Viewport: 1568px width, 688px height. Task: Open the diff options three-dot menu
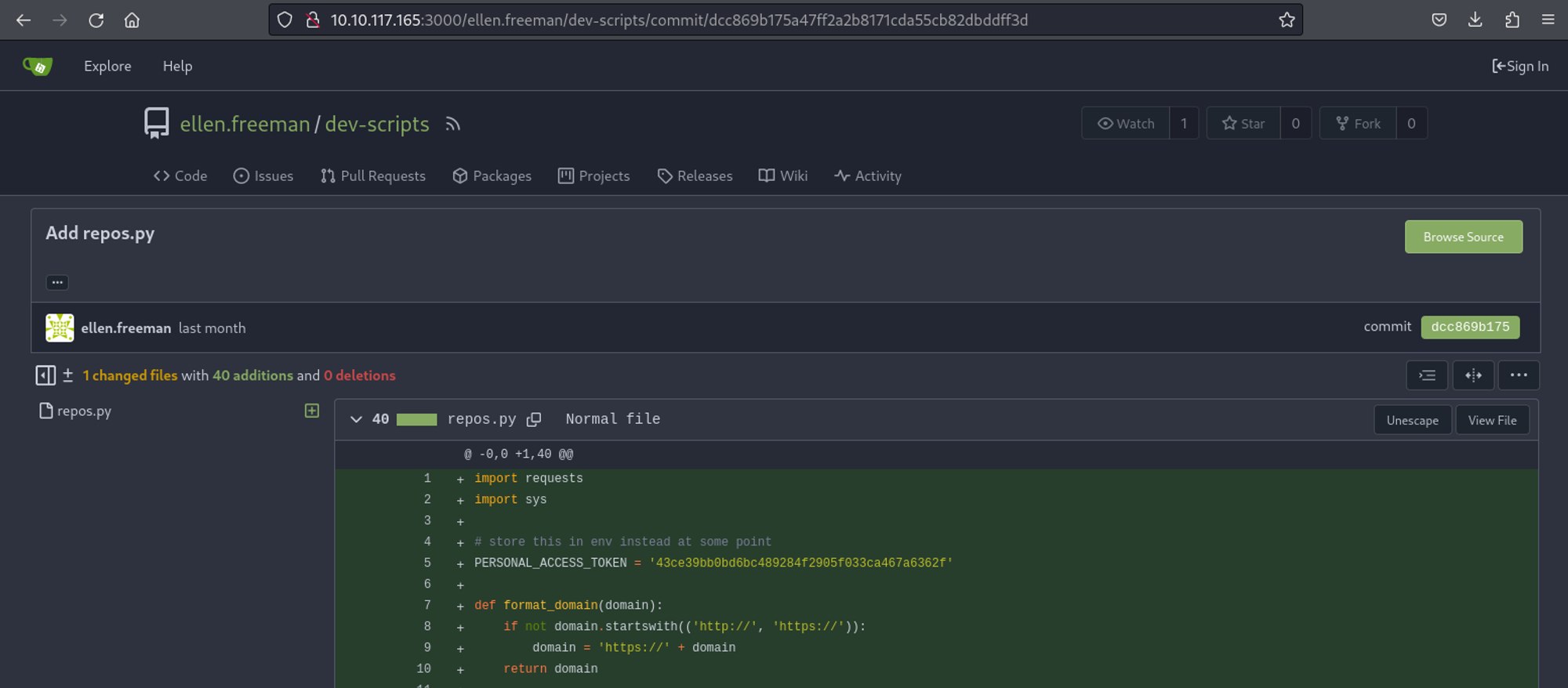click(x=1519, y=375)
